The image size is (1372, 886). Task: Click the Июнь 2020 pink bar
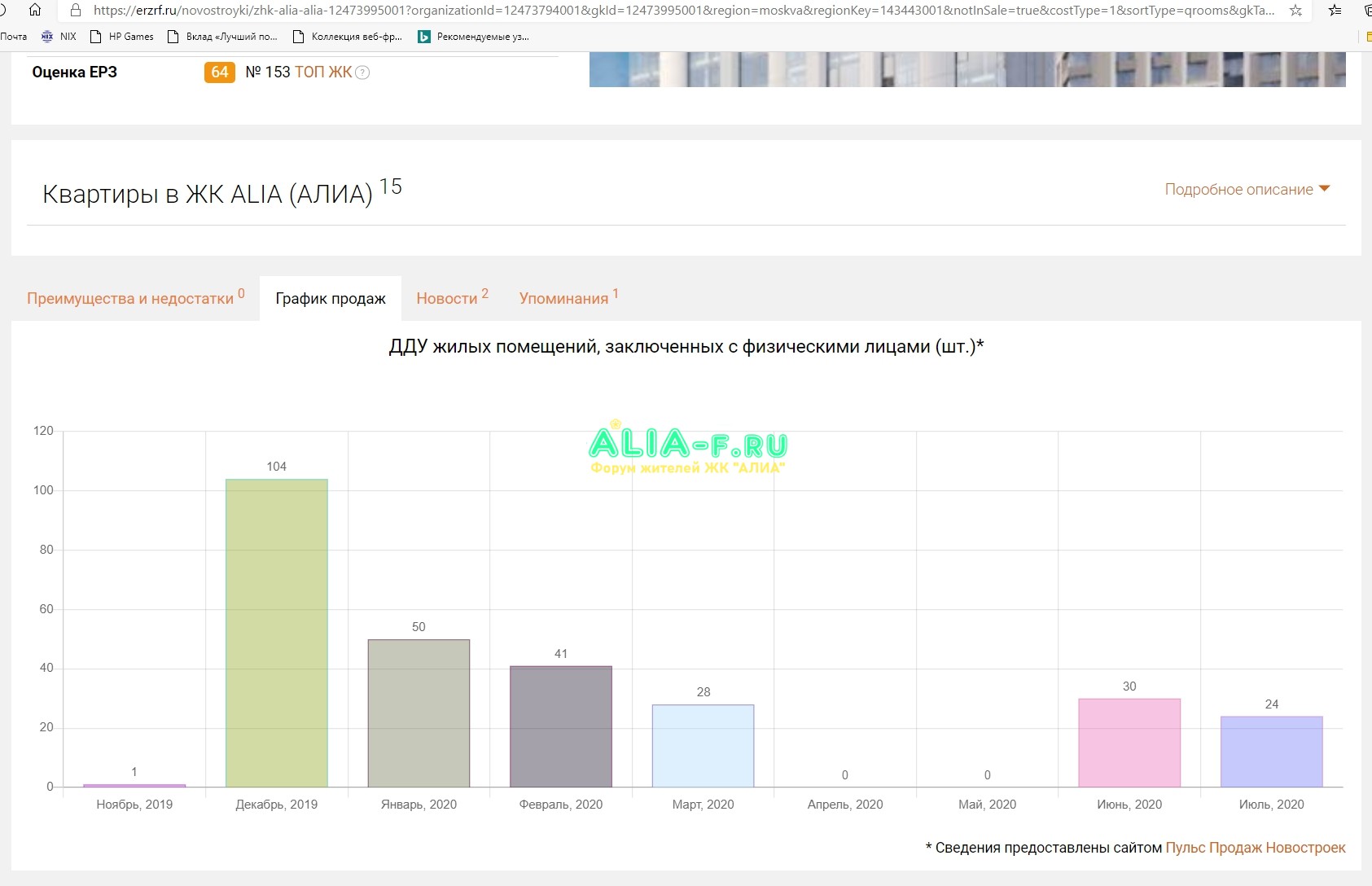tap(1129, 743)
